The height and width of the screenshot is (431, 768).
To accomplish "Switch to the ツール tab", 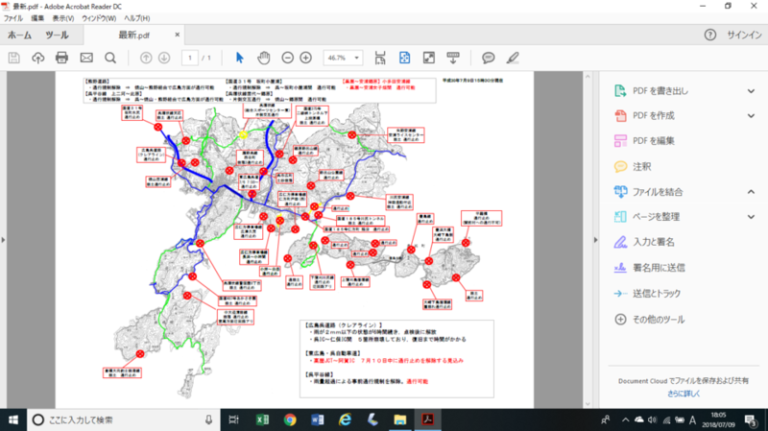I will click(56, 35).
